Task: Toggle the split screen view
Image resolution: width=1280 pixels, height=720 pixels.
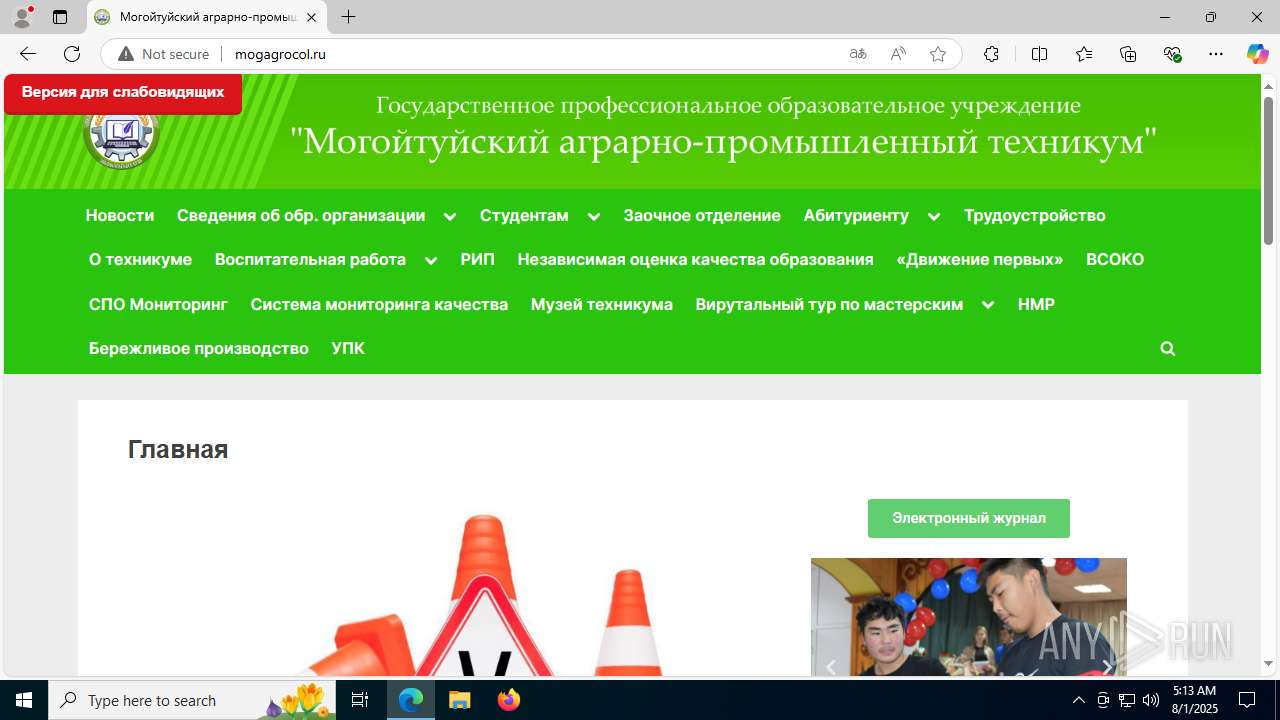Action: (1039, 54)
